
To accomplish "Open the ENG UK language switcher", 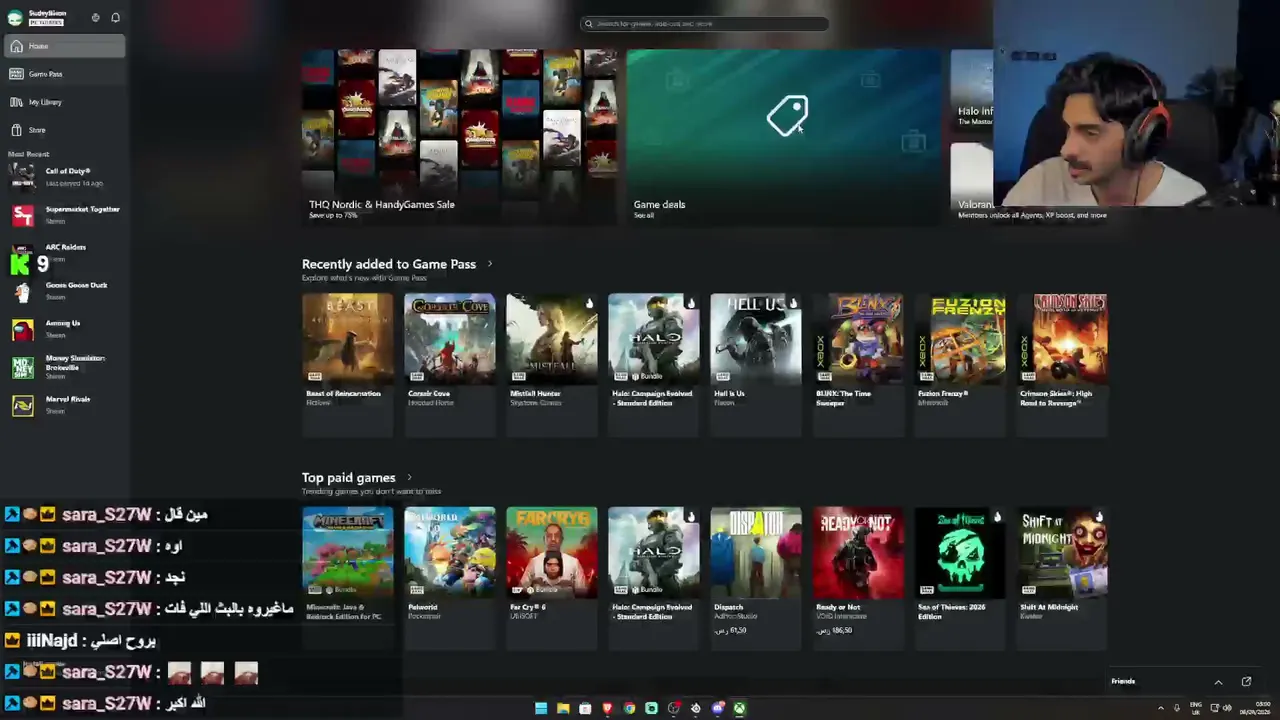I will pos(1196,709).
